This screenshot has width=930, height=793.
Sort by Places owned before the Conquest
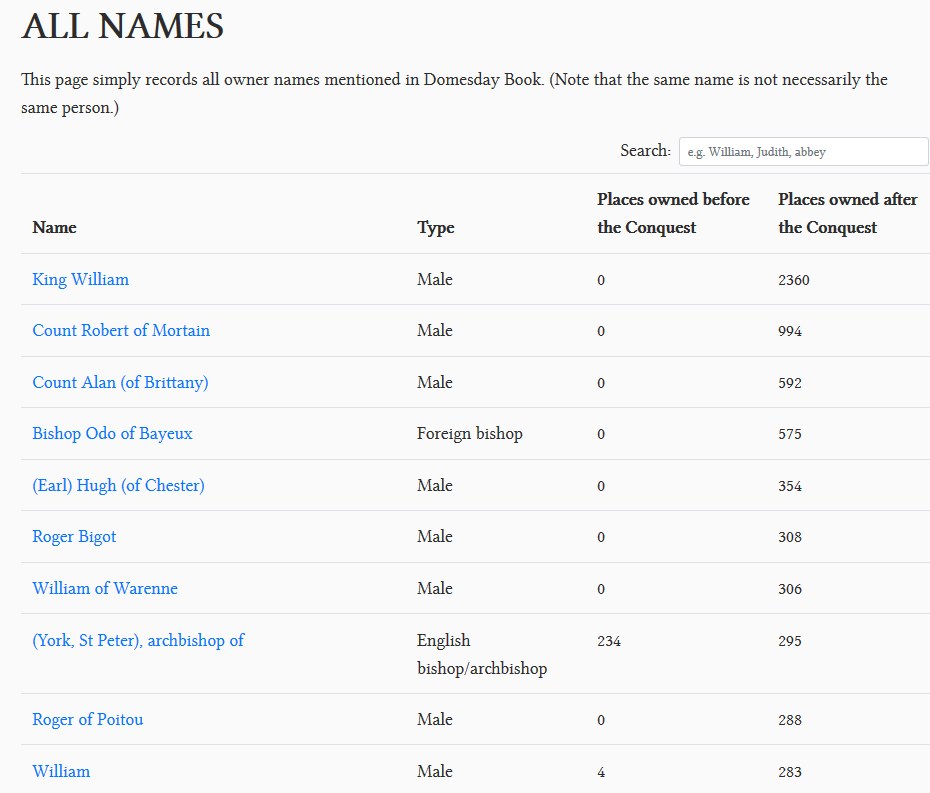(673, 214)
